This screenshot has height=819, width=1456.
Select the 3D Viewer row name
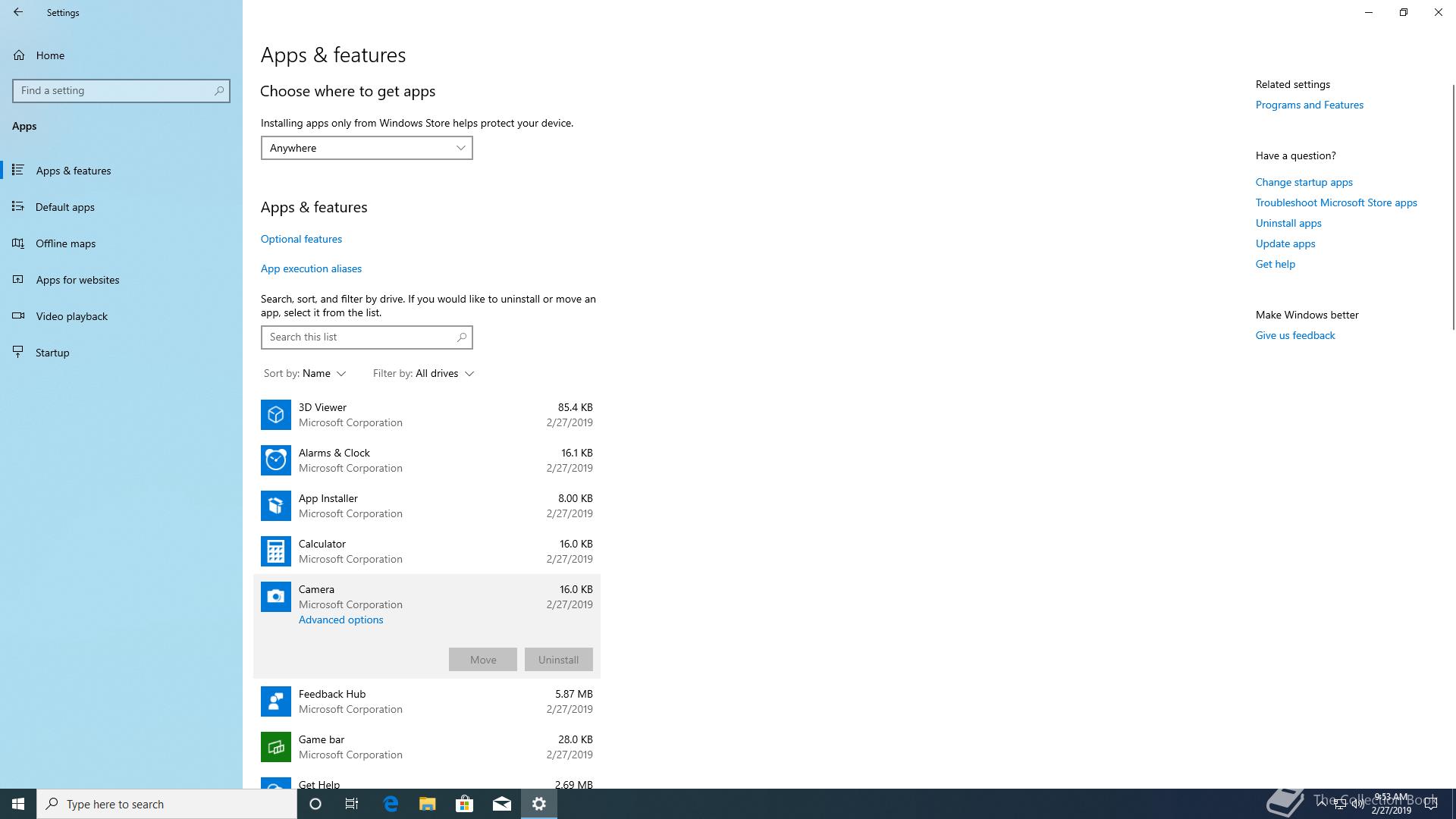pyautogui.click(x=322, y=407)
